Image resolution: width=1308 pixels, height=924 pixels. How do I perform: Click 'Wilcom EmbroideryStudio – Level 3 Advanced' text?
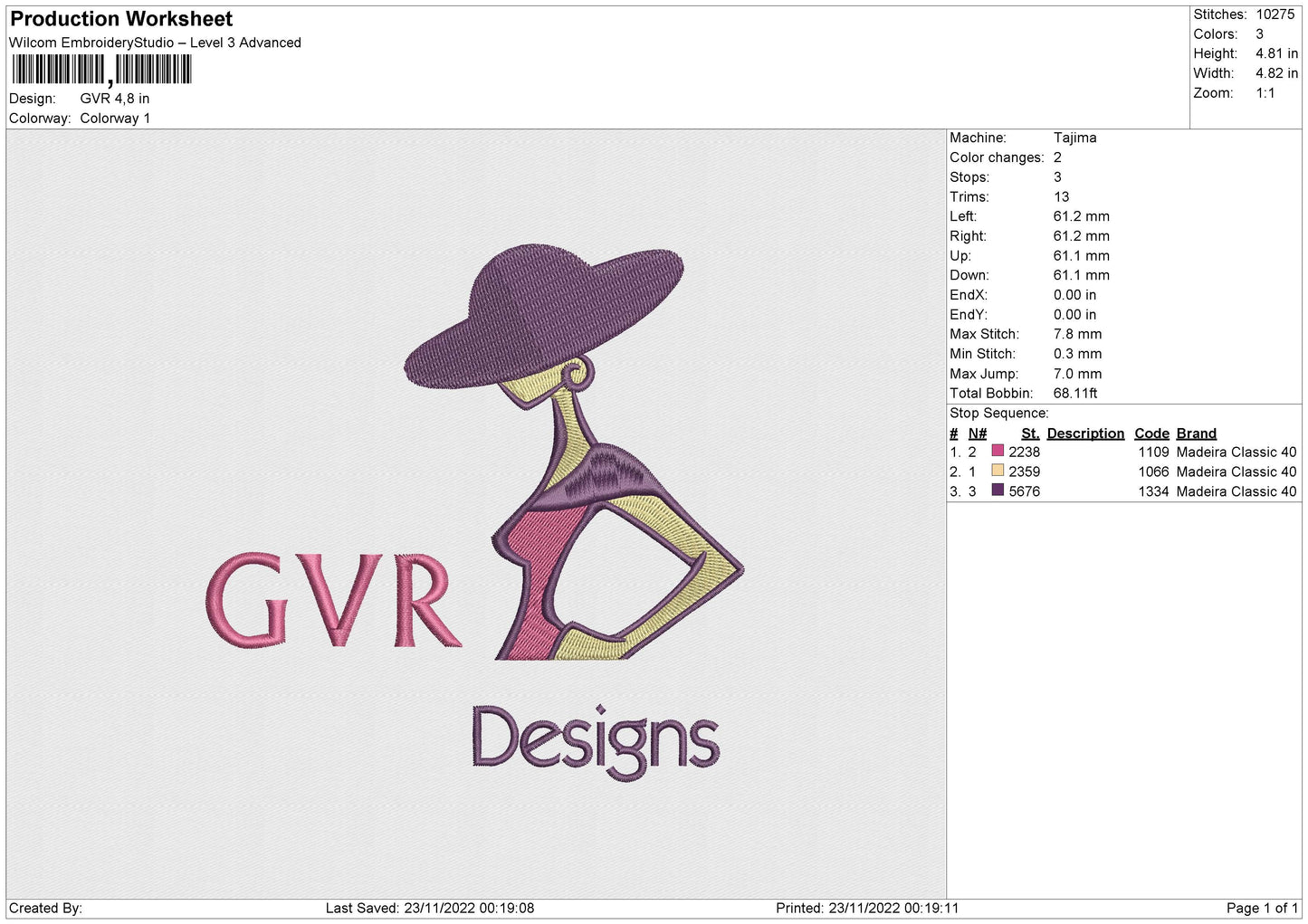155,43
